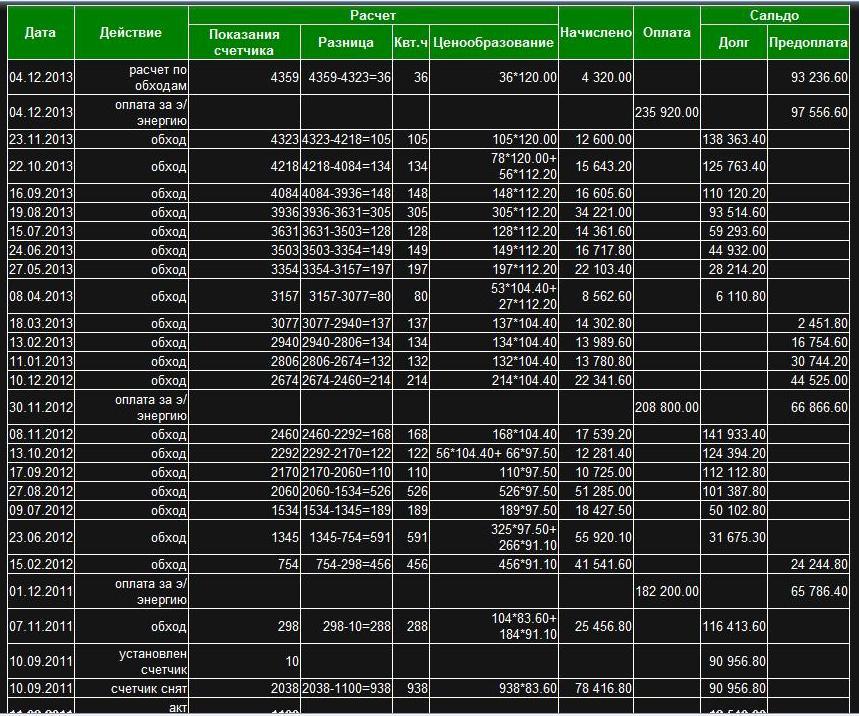Select the 182 200.00 payment cell

tap(667, 592)
